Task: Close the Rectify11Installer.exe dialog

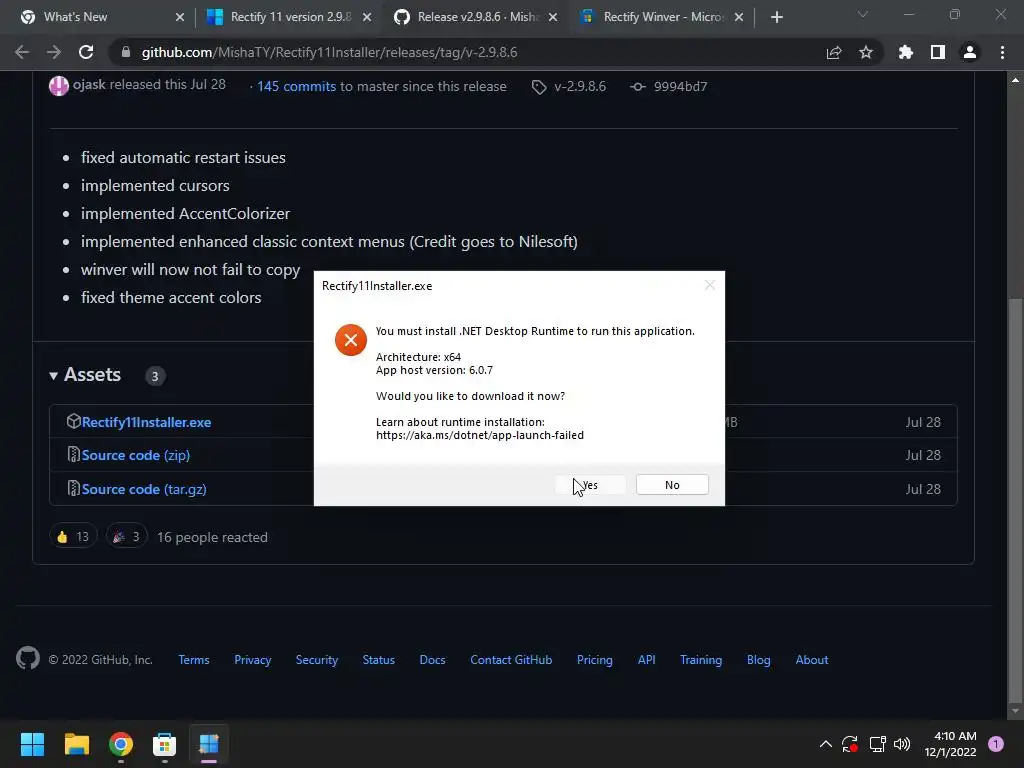Action: point(710,285)
